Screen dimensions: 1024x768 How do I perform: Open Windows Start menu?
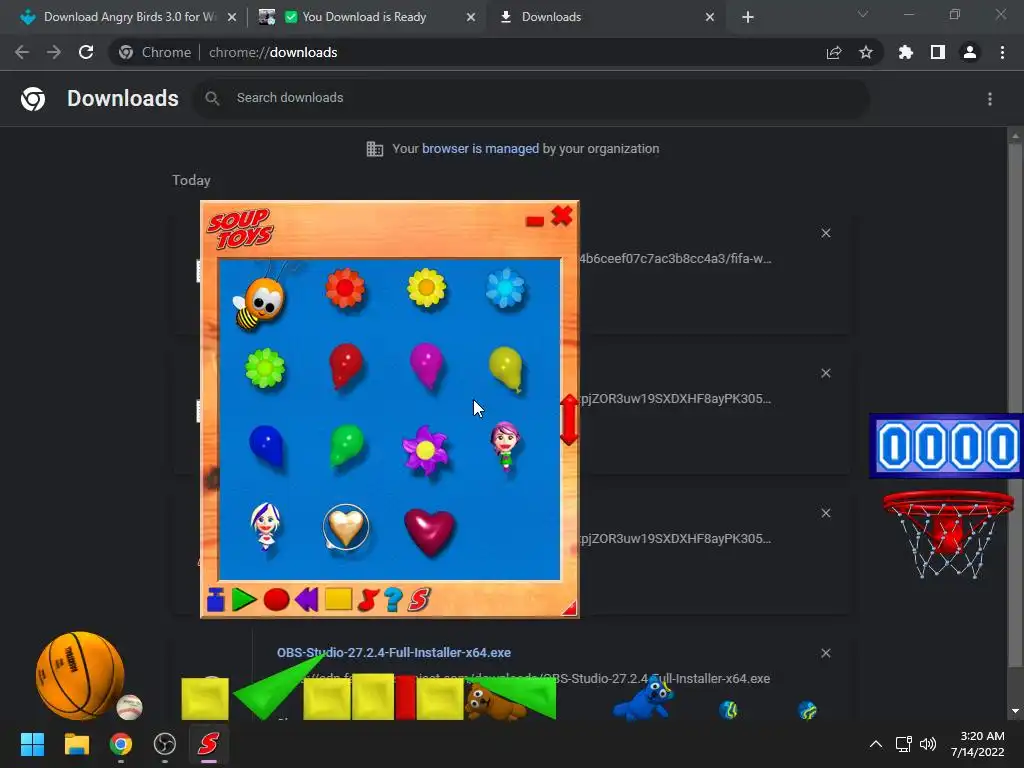[32, 744]
